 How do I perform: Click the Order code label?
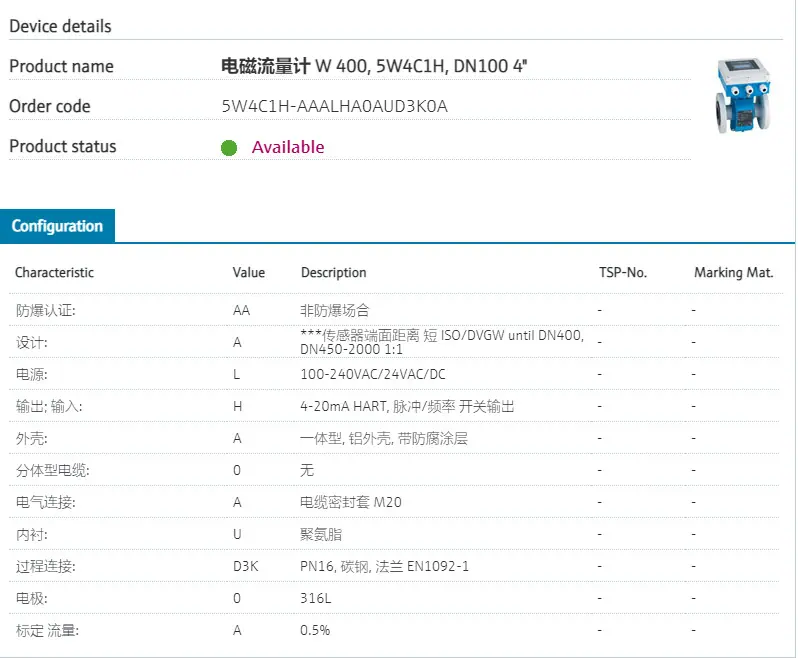click(x=50, y=106)
